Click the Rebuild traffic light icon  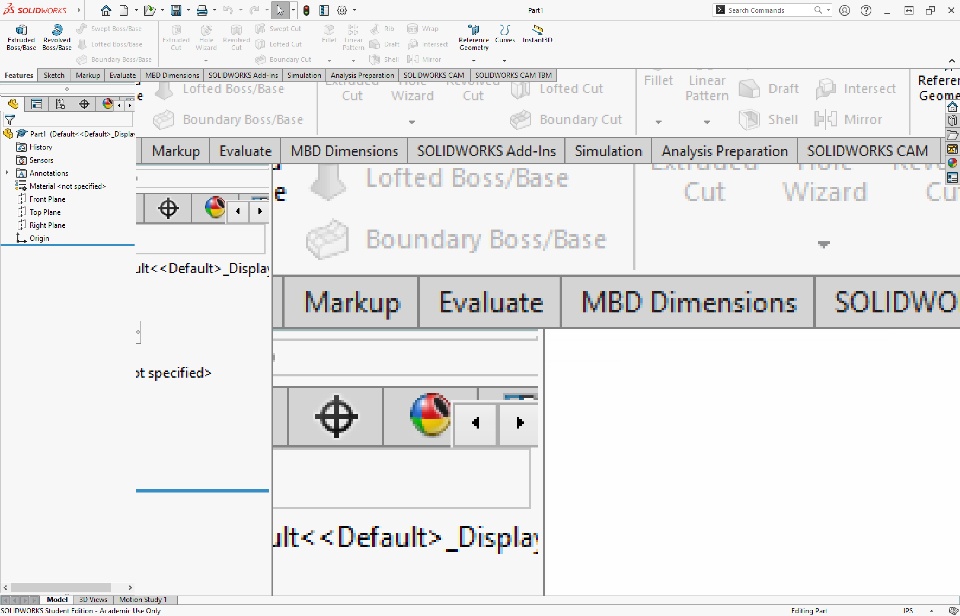tap(306, 10)
